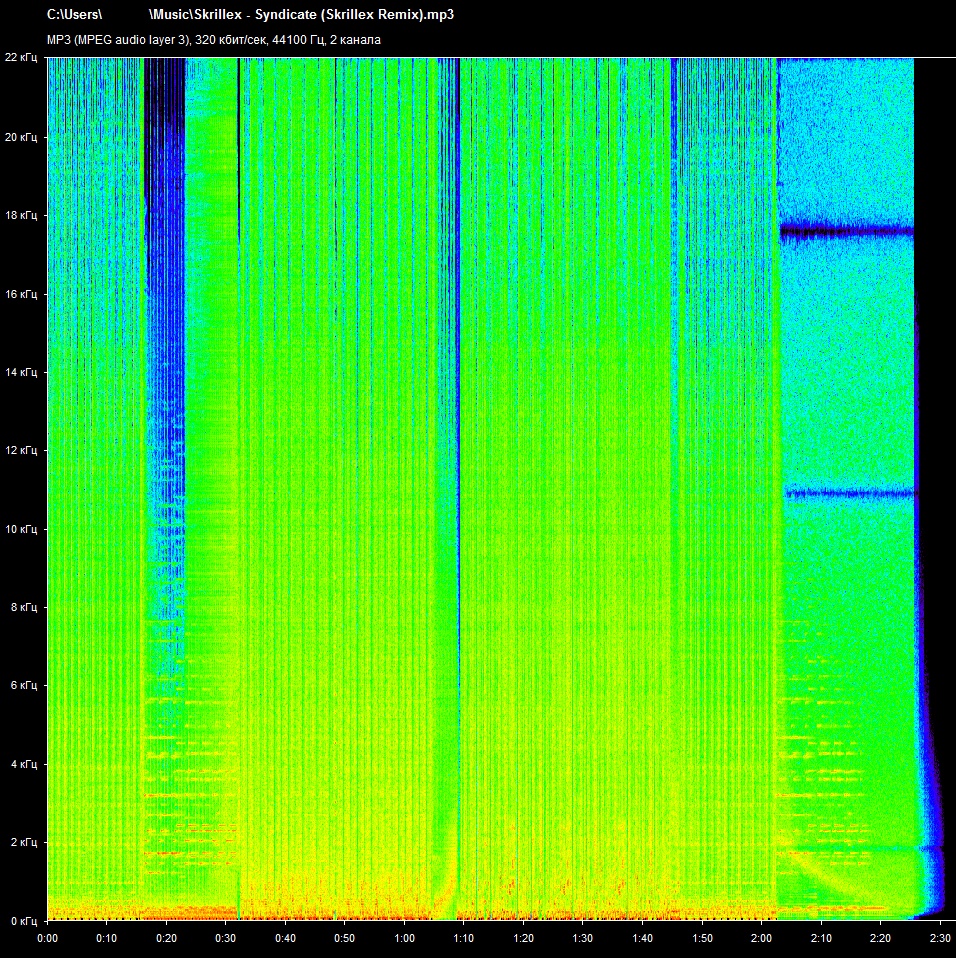Click the dark horizontal notch band below 18 кГц
The height and width of the screenshot is (958, 956).
(847, 232)
